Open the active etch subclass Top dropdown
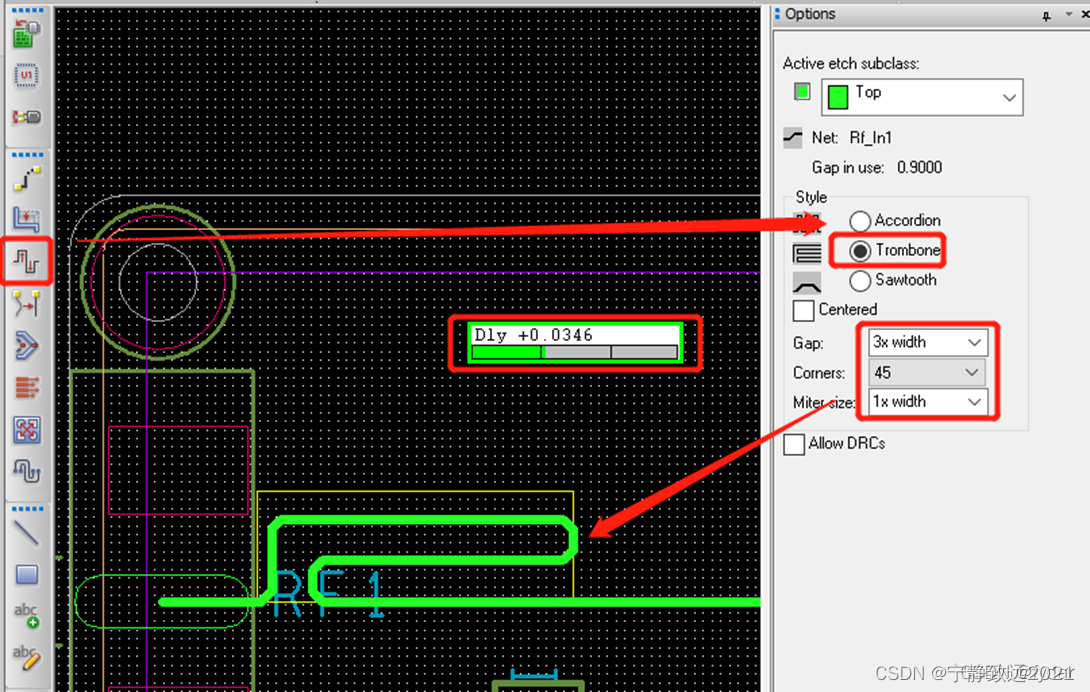 point(922,97)
